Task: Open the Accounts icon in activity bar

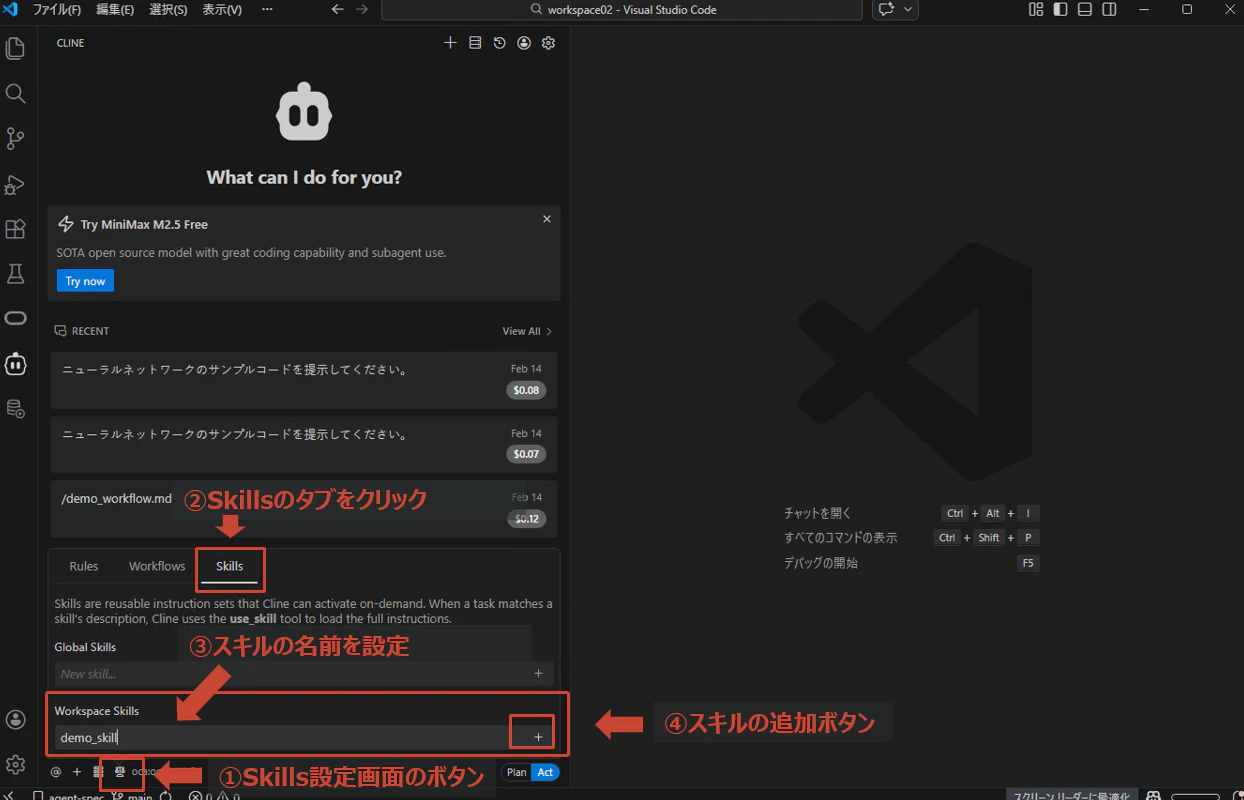Action: (x=15, y=719)
